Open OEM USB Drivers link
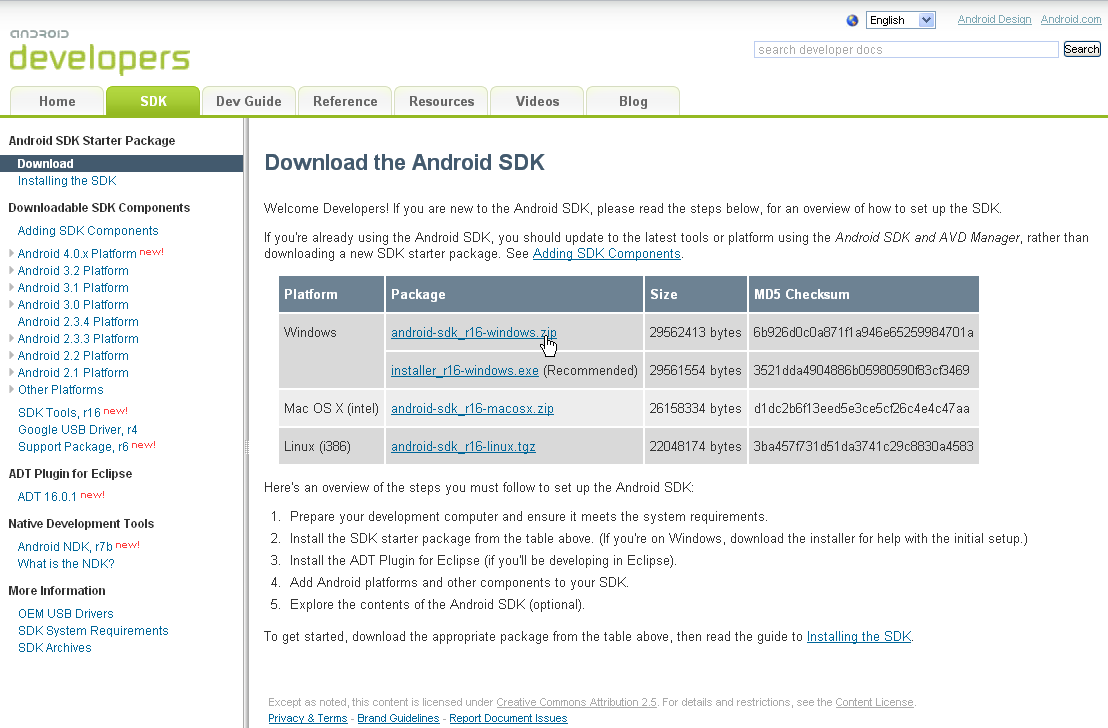Screen dimensions: 1108x728 (66, 613)
